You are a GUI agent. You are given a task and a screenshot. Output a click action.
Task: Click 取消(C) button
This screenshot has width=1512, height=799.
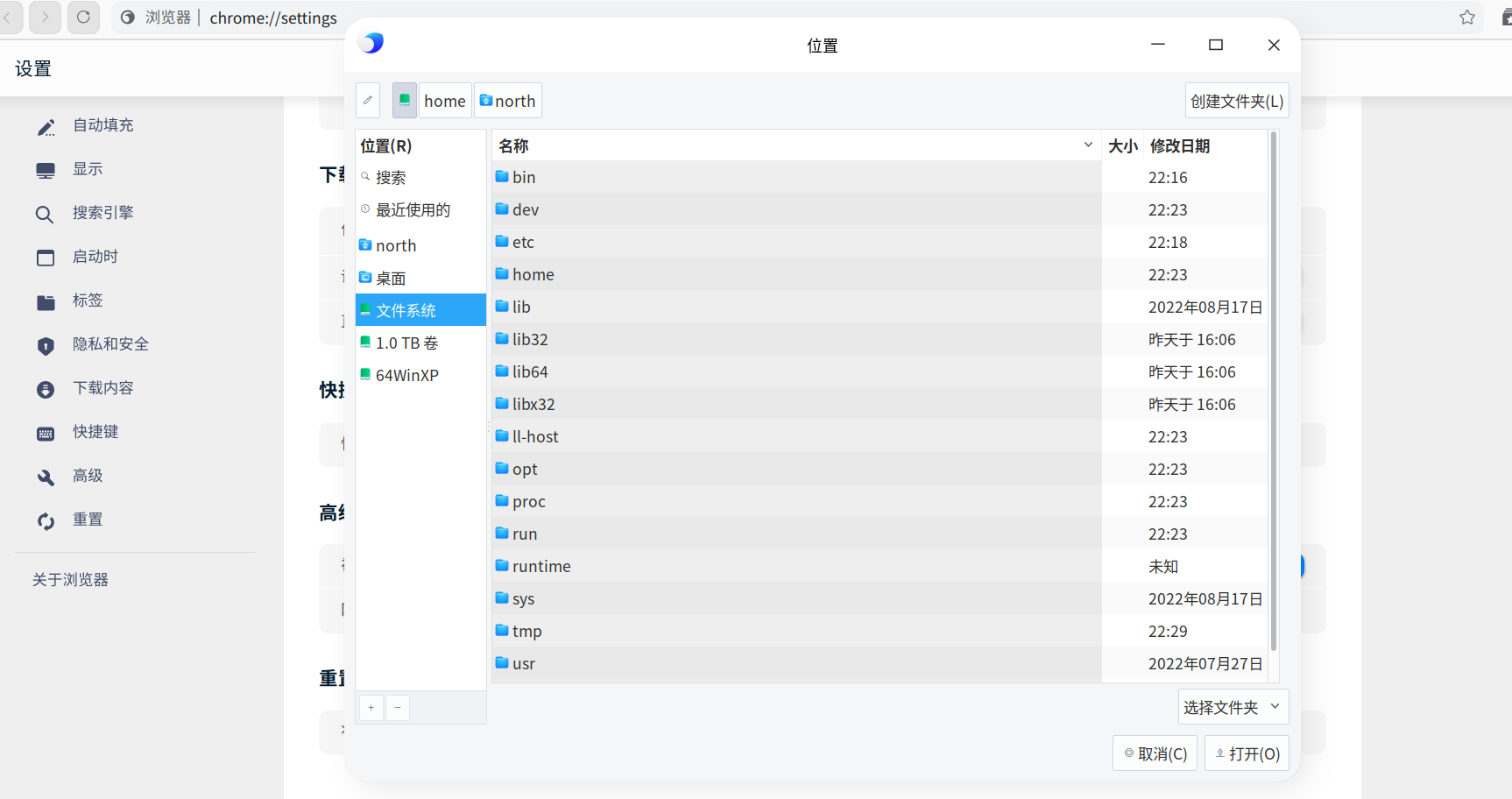click(x=1155, y=753)
